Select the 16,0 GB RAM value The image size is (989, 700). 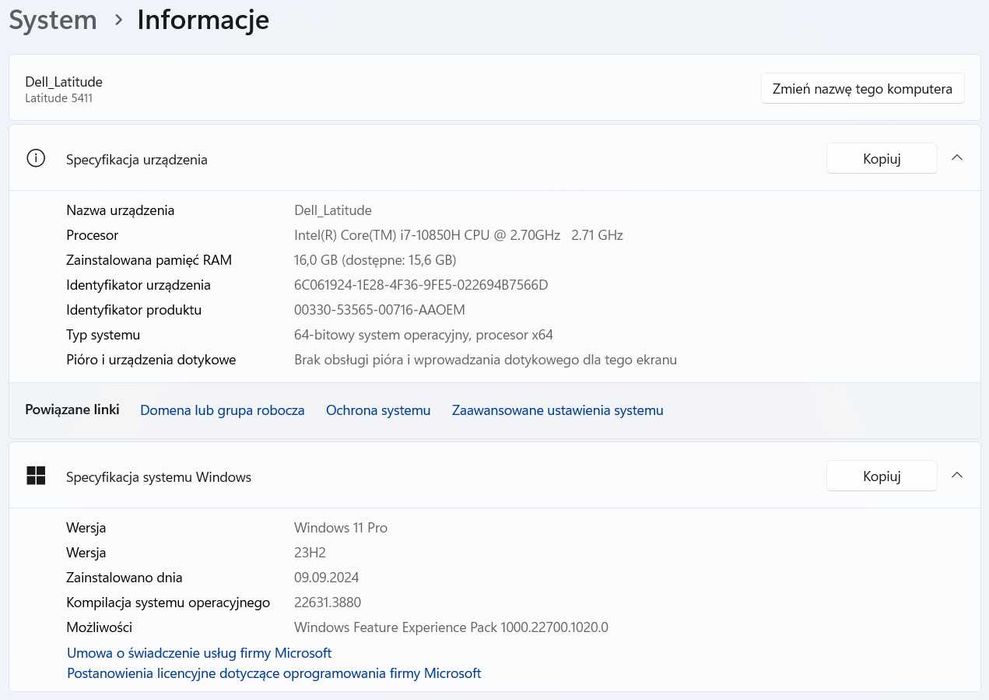click(375, 260)
